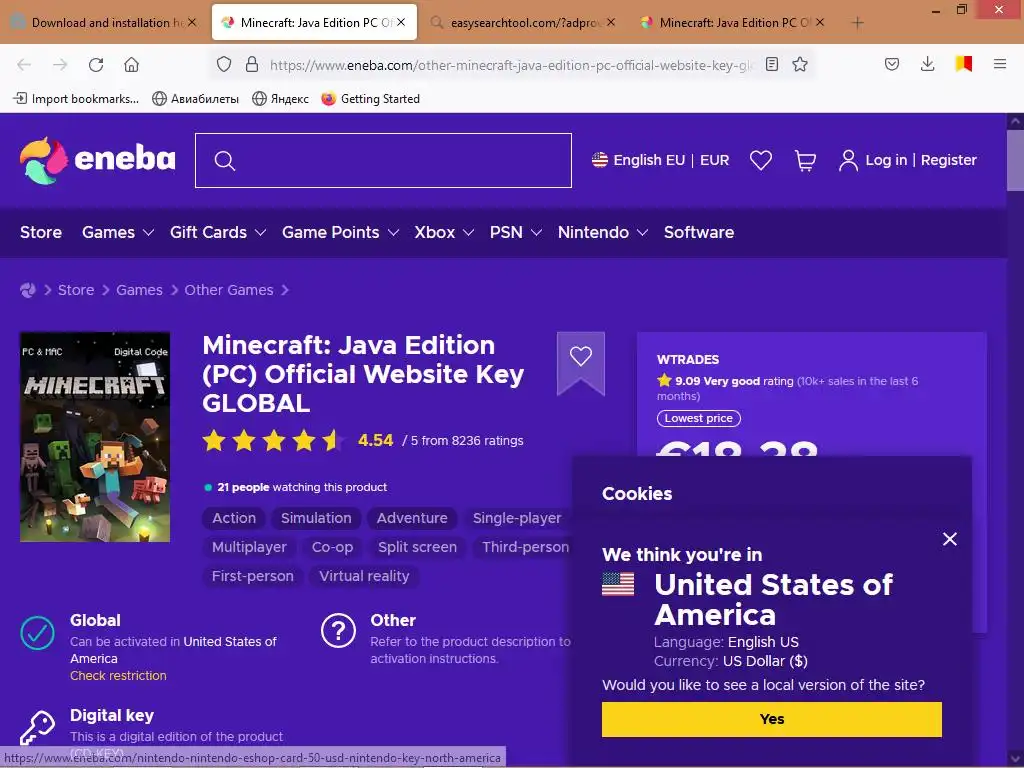Close the cookies location popup
This screenshot has height=768, width=1024.
(x=950, y=539)
